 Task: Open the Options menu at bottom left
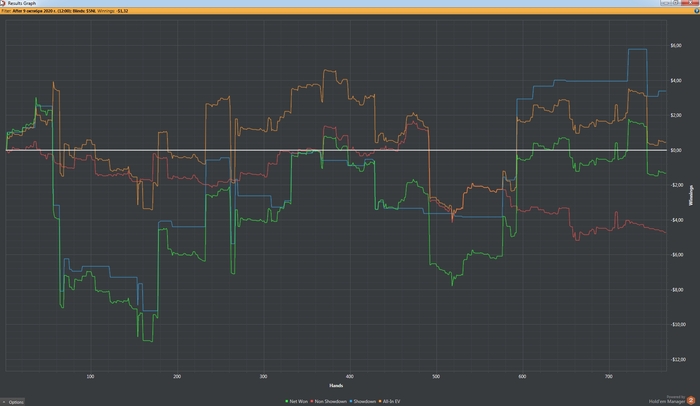point(12,402)
